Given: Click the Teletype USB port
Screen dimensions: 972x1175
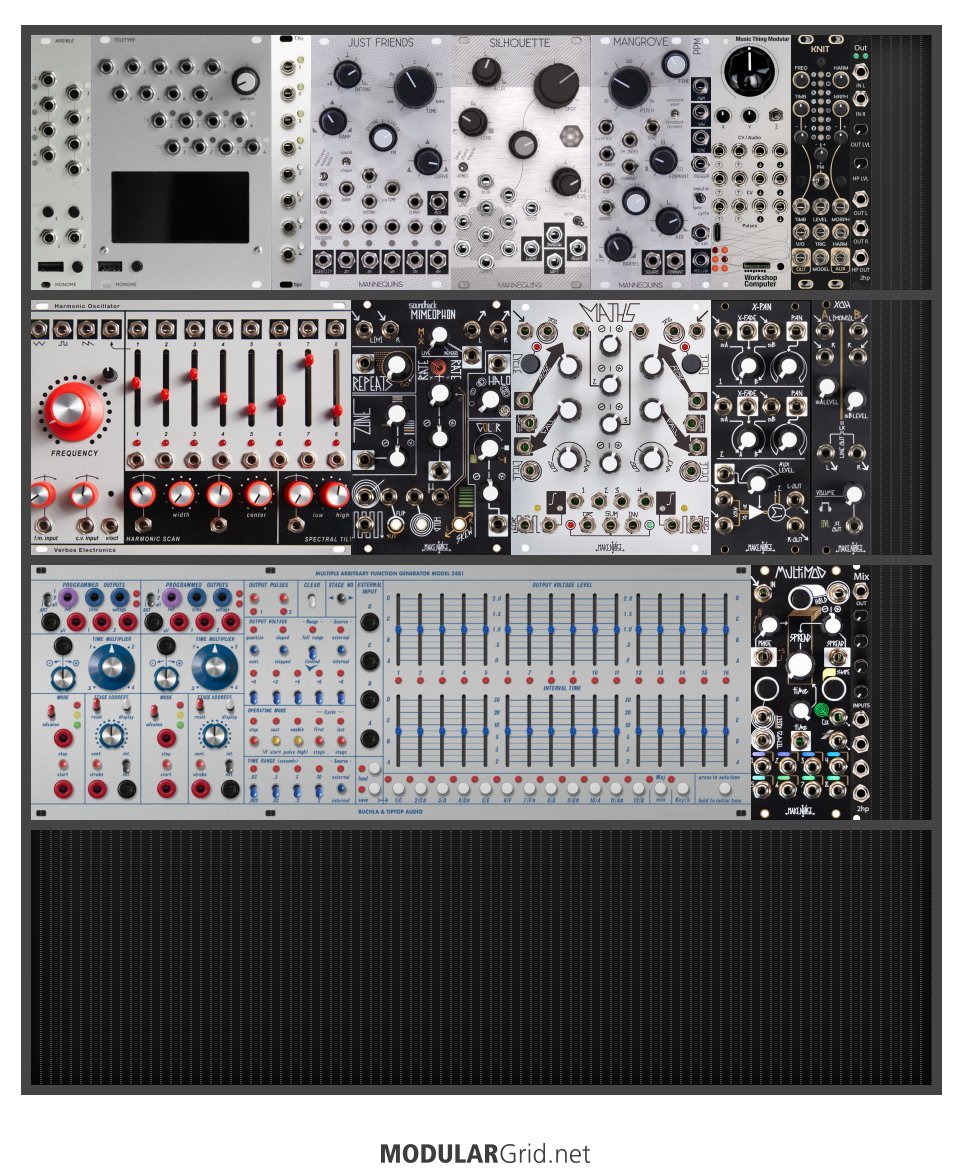Looking at the screenshot, I should tap(109, 266).
